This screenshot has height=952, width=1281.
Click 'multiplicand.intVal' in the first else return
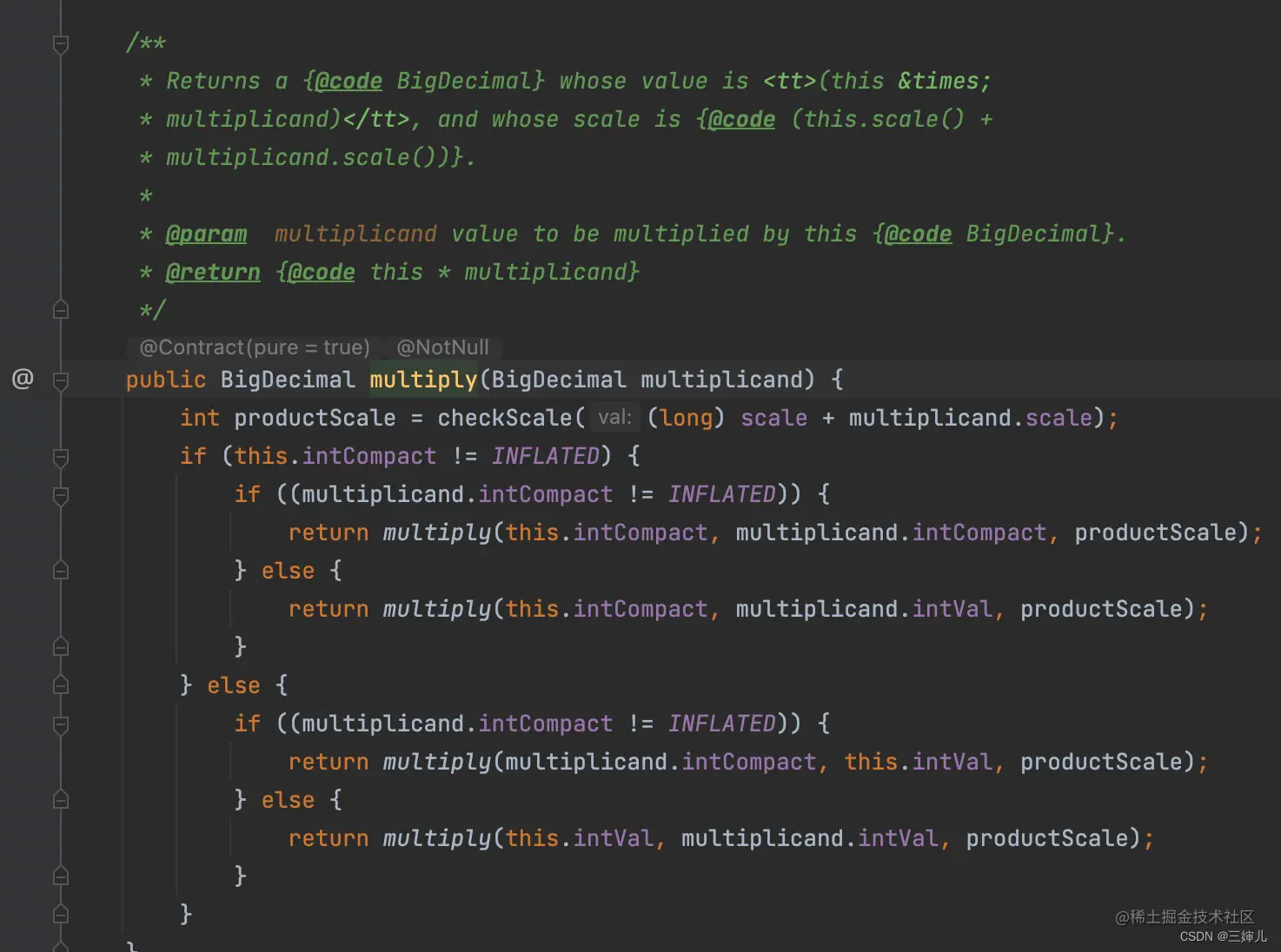[864, 609]
